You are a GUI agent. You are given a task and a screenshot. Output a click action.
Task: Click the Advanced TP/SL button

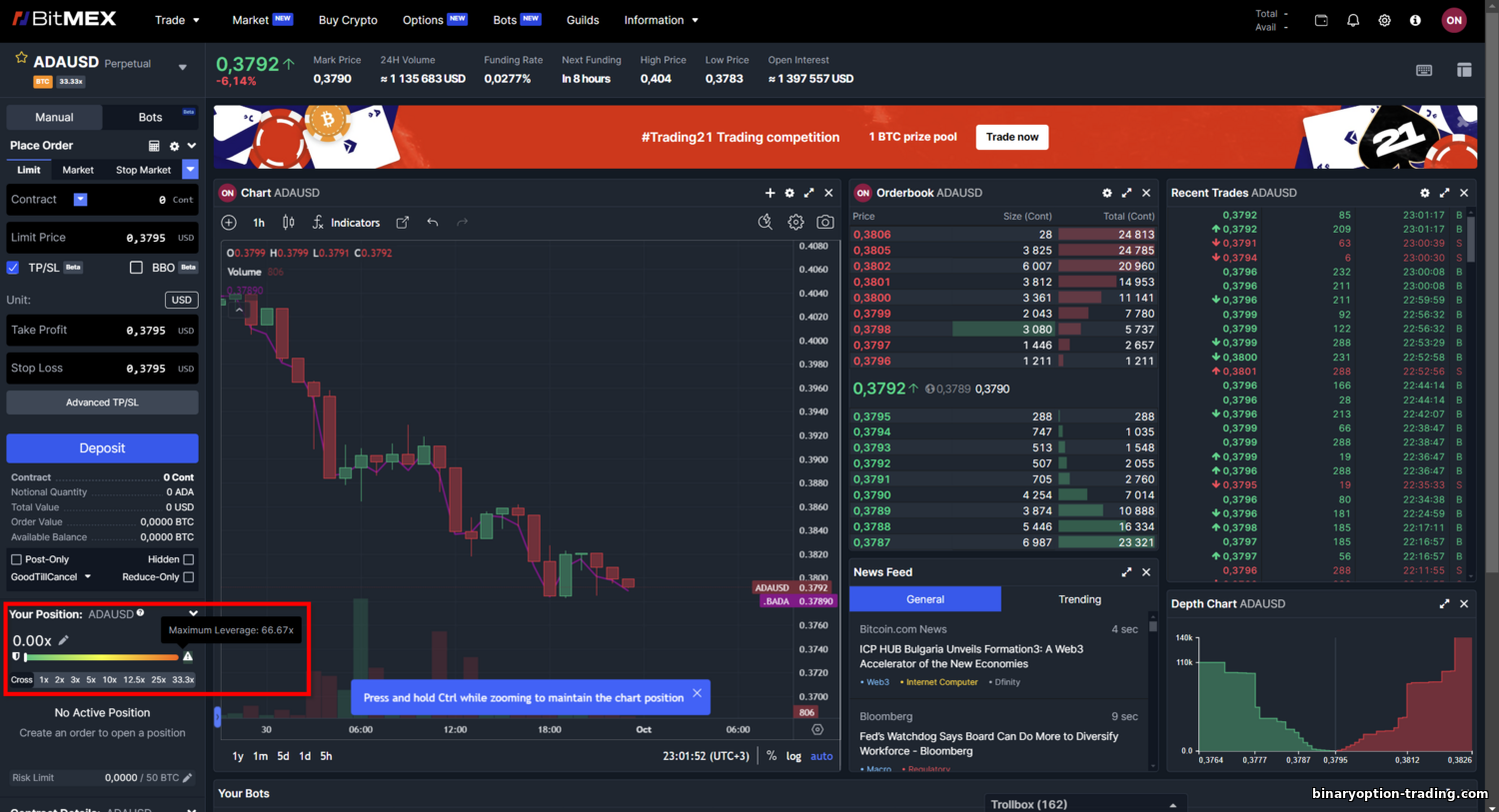(102, 403)
